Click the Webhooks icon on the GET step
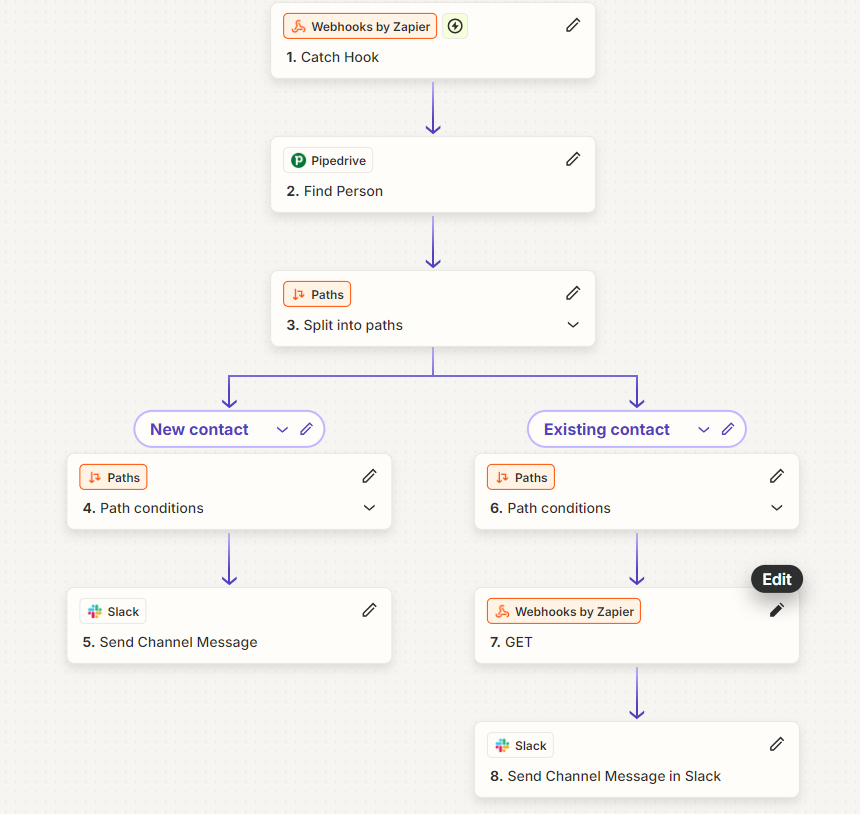The image size is (860, 814). (x=503, y=610)
